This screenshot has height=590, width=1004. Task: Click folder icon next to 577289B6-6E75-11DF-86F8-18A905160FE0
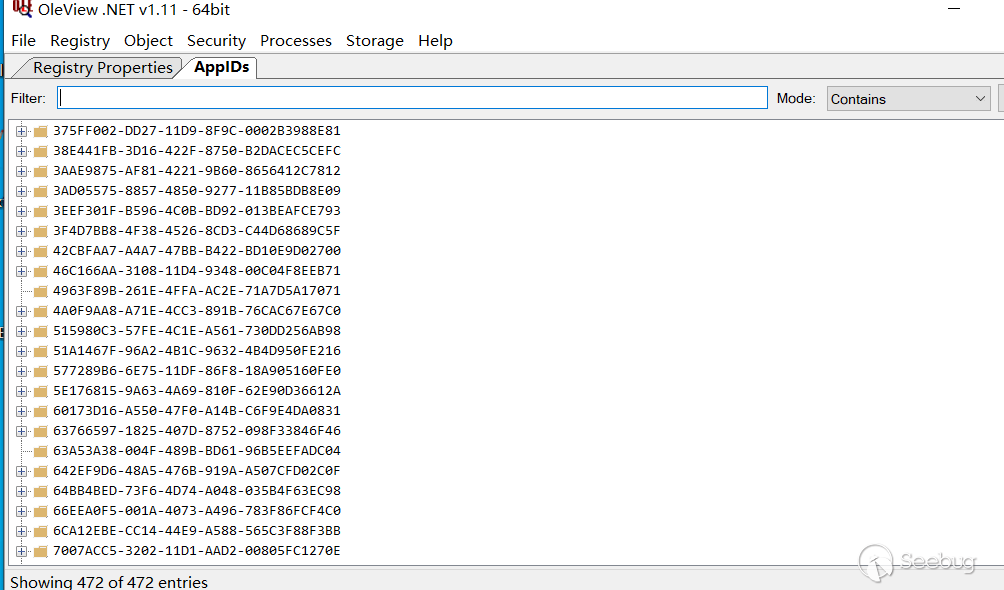click(x=41, y=371)
